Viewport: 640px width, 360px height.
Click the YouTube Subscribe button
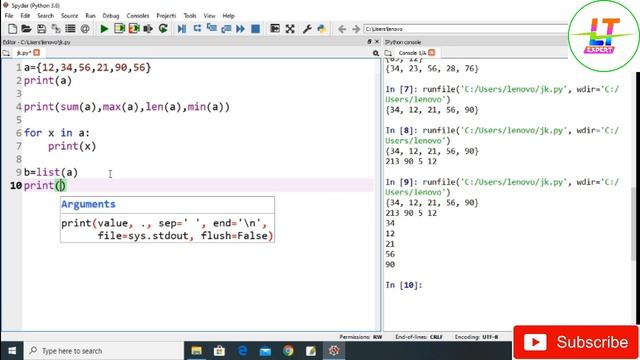[576, 342]
